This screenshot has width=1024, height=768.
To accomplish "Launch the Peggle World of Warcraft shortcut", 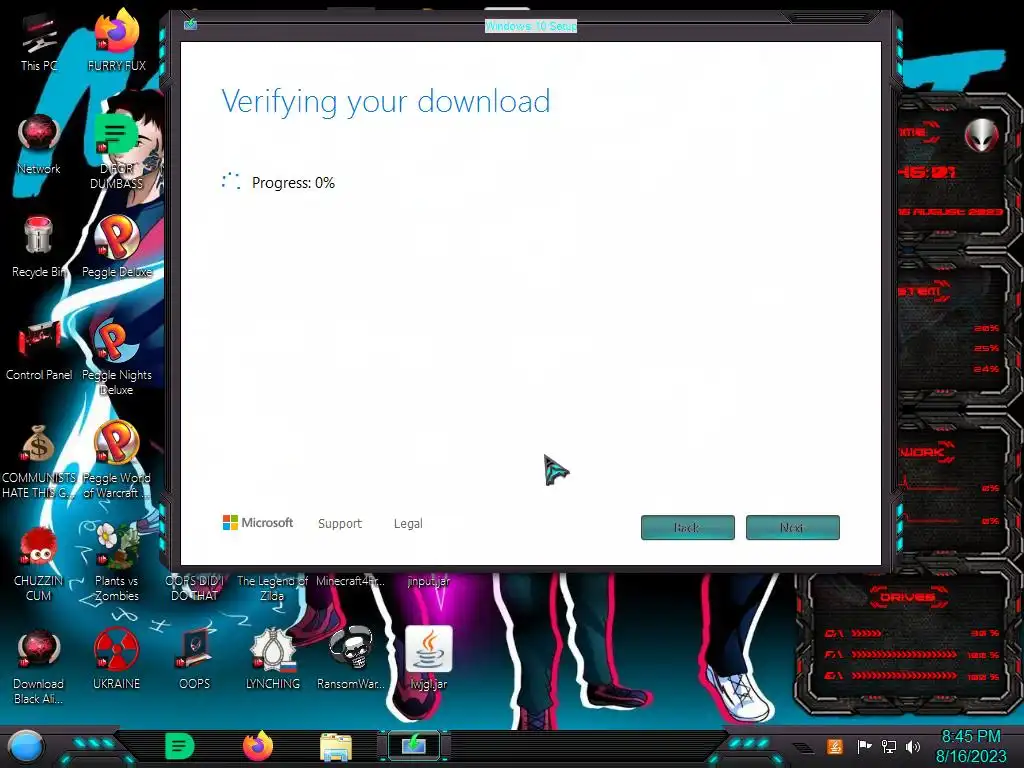I will 117,460.
